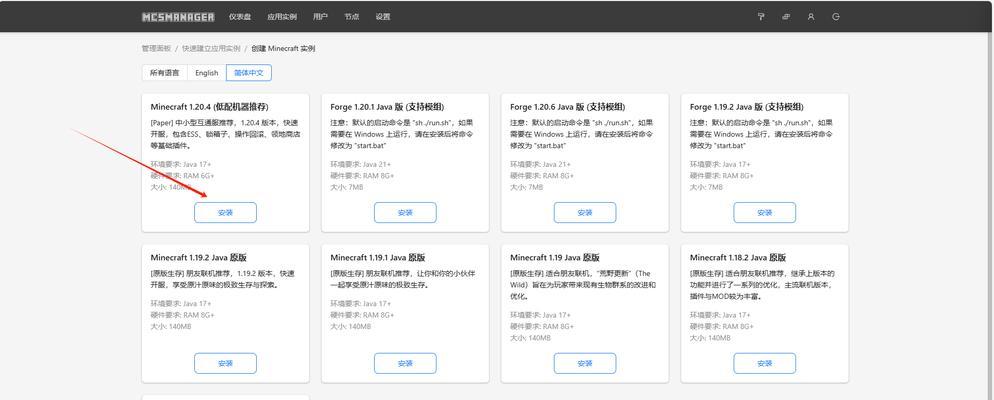Click the Forge 1.20.6 card's 大小: 7MB text
The image size is (994, 400).
pyautogui.click(x=527, y=187)
